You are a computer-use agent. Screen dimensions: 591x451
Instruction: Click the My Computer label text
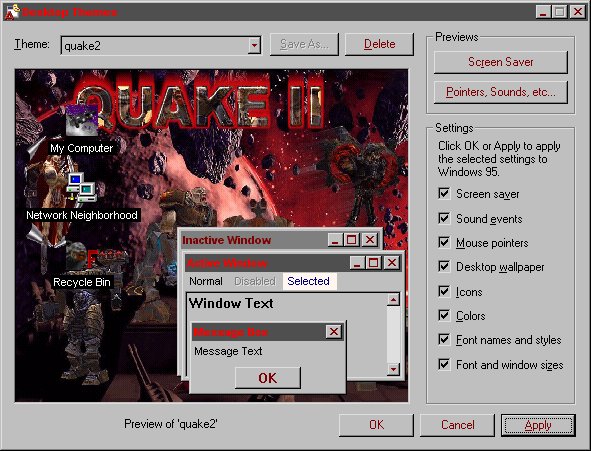[x=82, y=148]
